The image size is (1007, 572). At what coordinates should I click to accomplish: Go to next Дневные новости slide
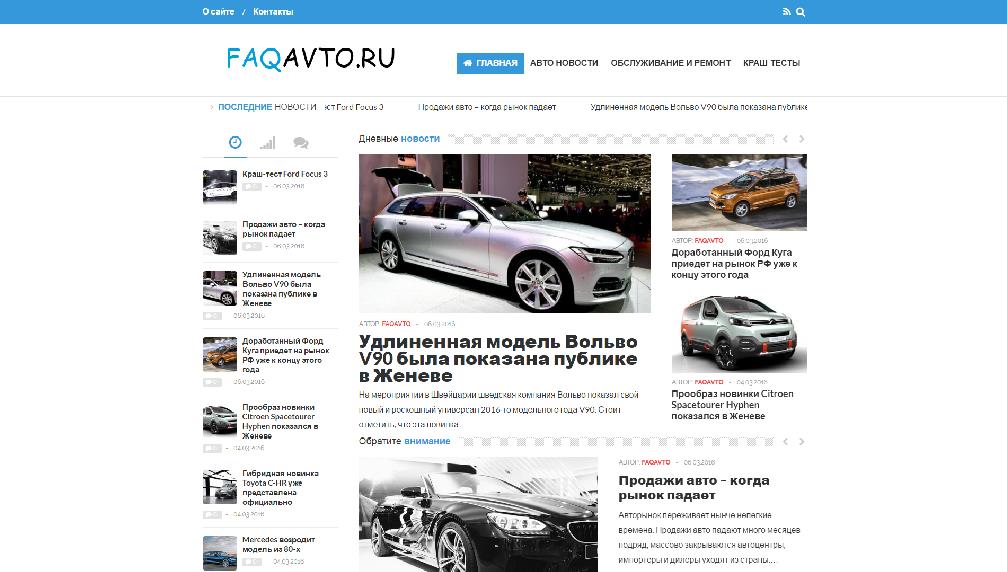(801, 139)
